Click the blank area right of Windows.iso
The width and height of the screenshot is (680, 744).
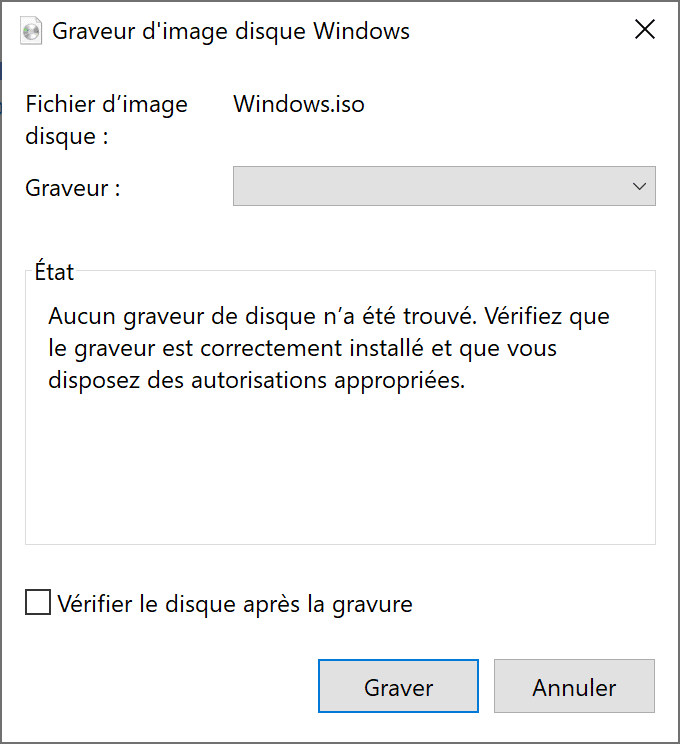pos(510,104)
